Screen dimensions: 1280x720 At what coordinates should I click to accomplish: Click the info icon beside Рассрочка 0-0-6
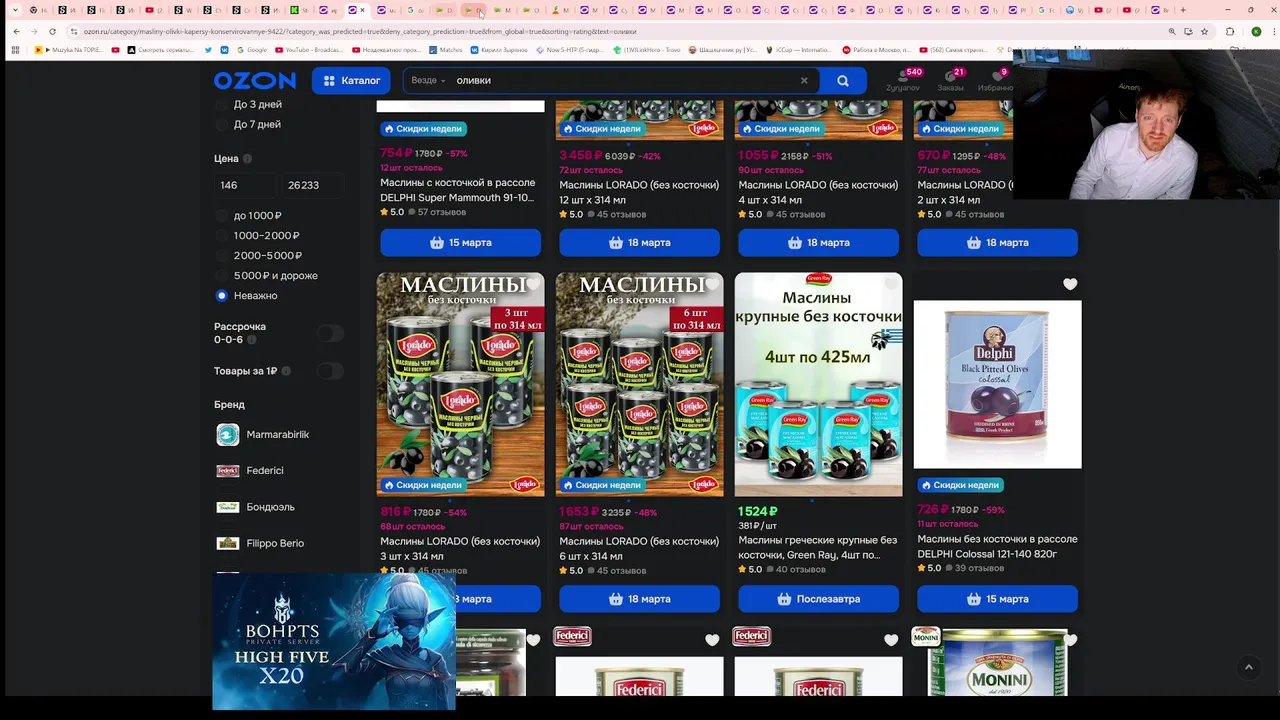pyautogui.click(x=251, y=340)
